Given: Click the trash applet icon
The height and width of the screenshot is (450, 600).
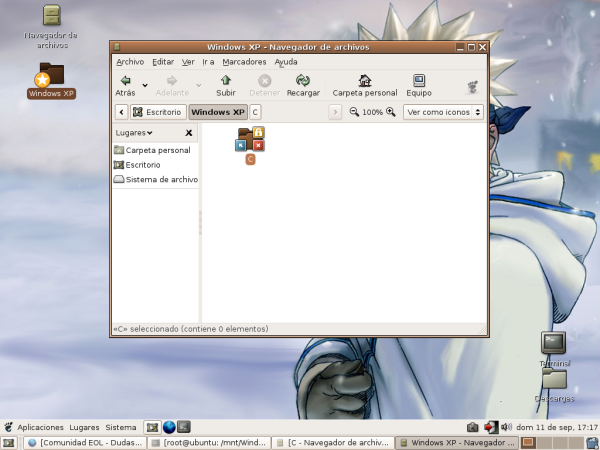Looking at the screenshot, I should point(593,443).
